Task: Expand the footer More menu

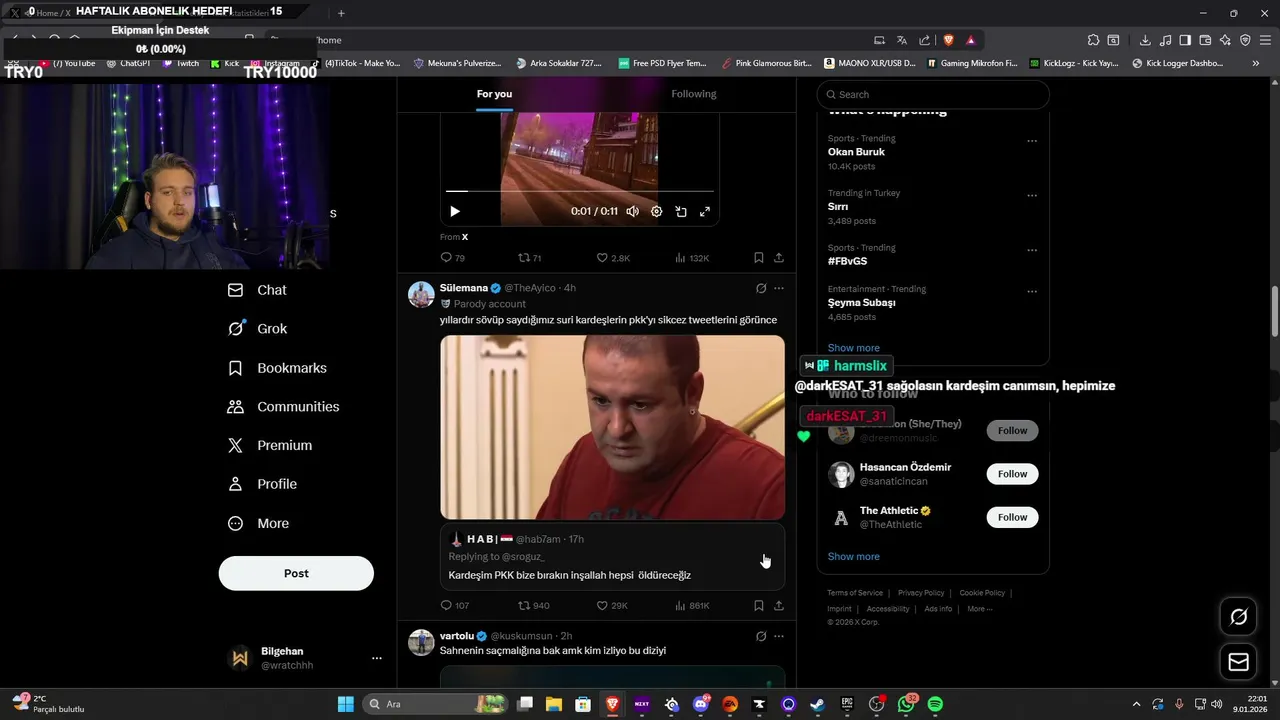Action: pos(979,609)
